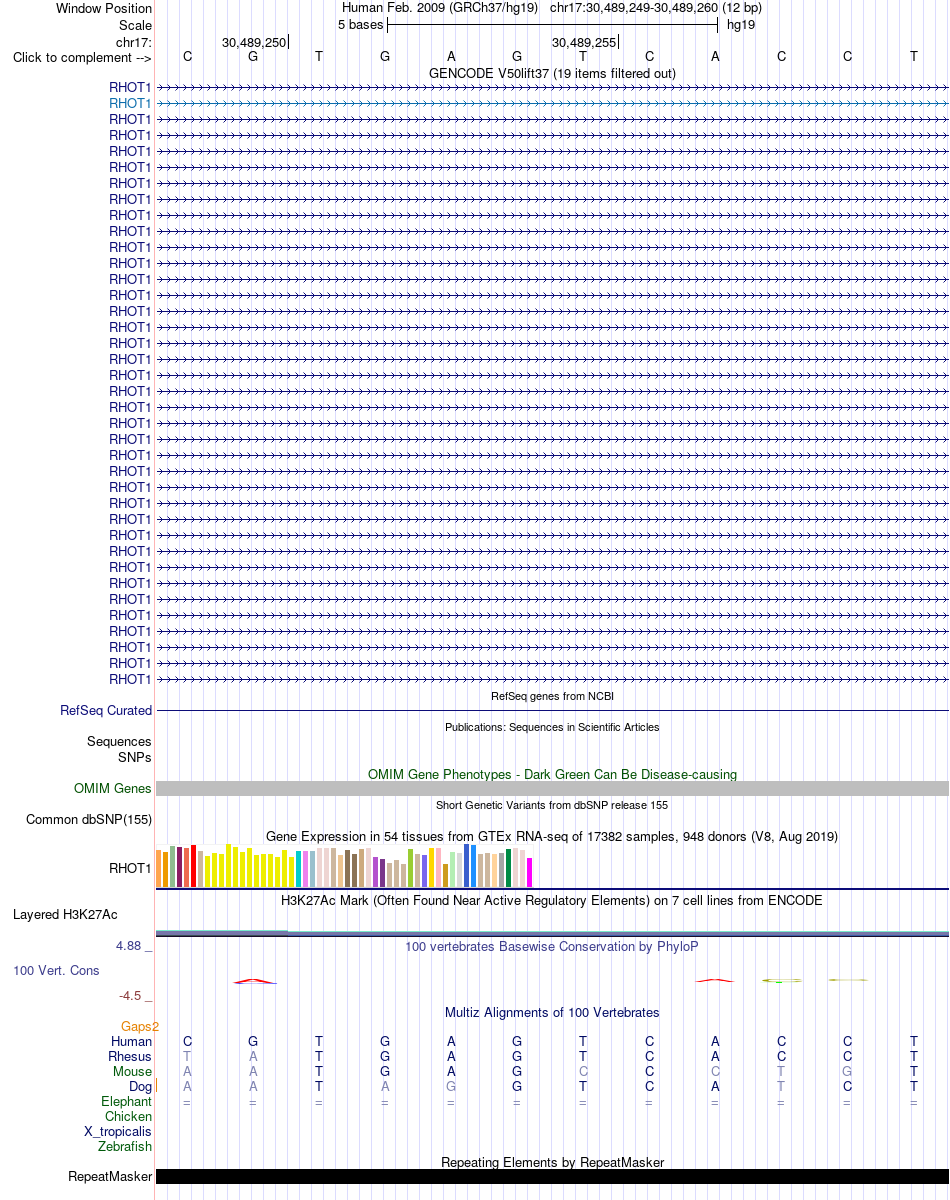Click the RefSeq Curated intron line

coord(552,710)
